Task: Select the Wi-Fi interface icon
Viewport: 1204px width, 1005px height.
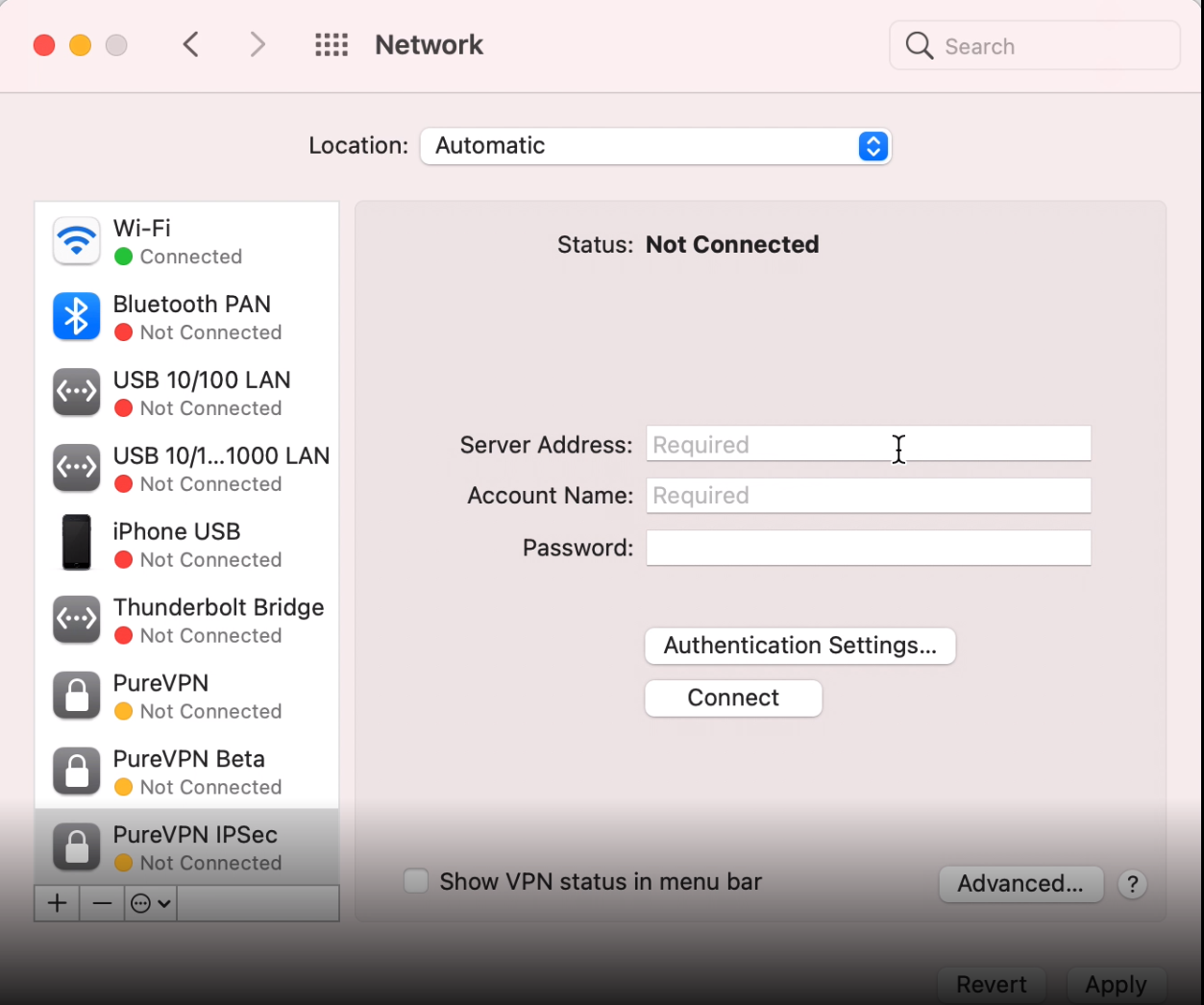Action: click(x=76, y=240)
